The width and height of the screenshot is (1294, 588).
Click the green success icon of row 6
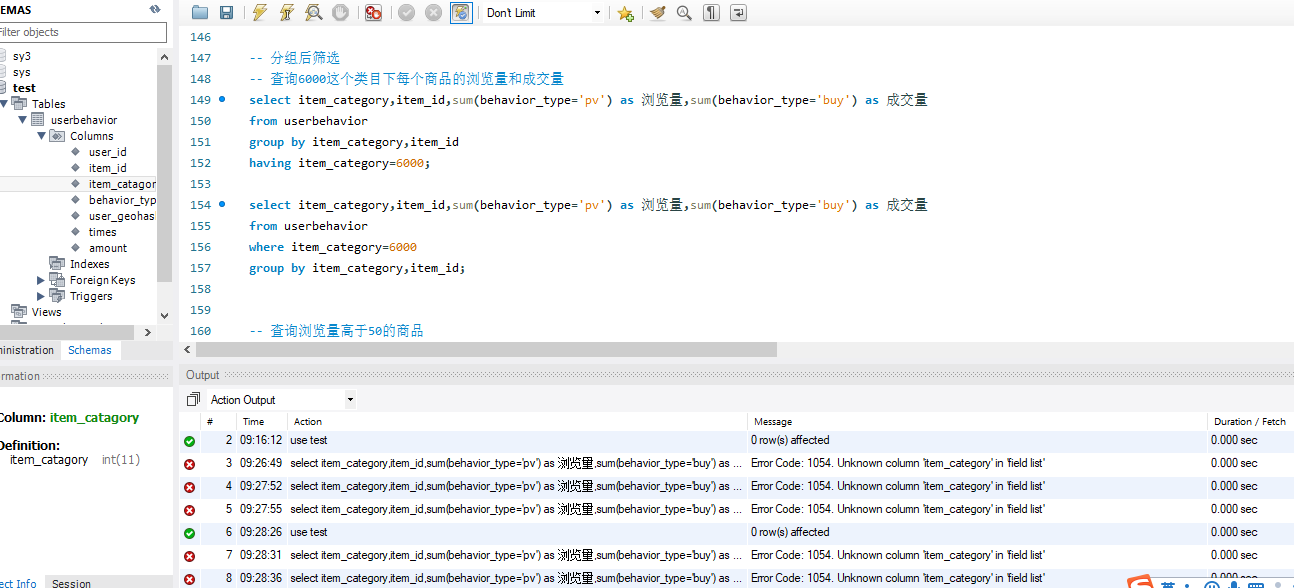coord(189,532)
